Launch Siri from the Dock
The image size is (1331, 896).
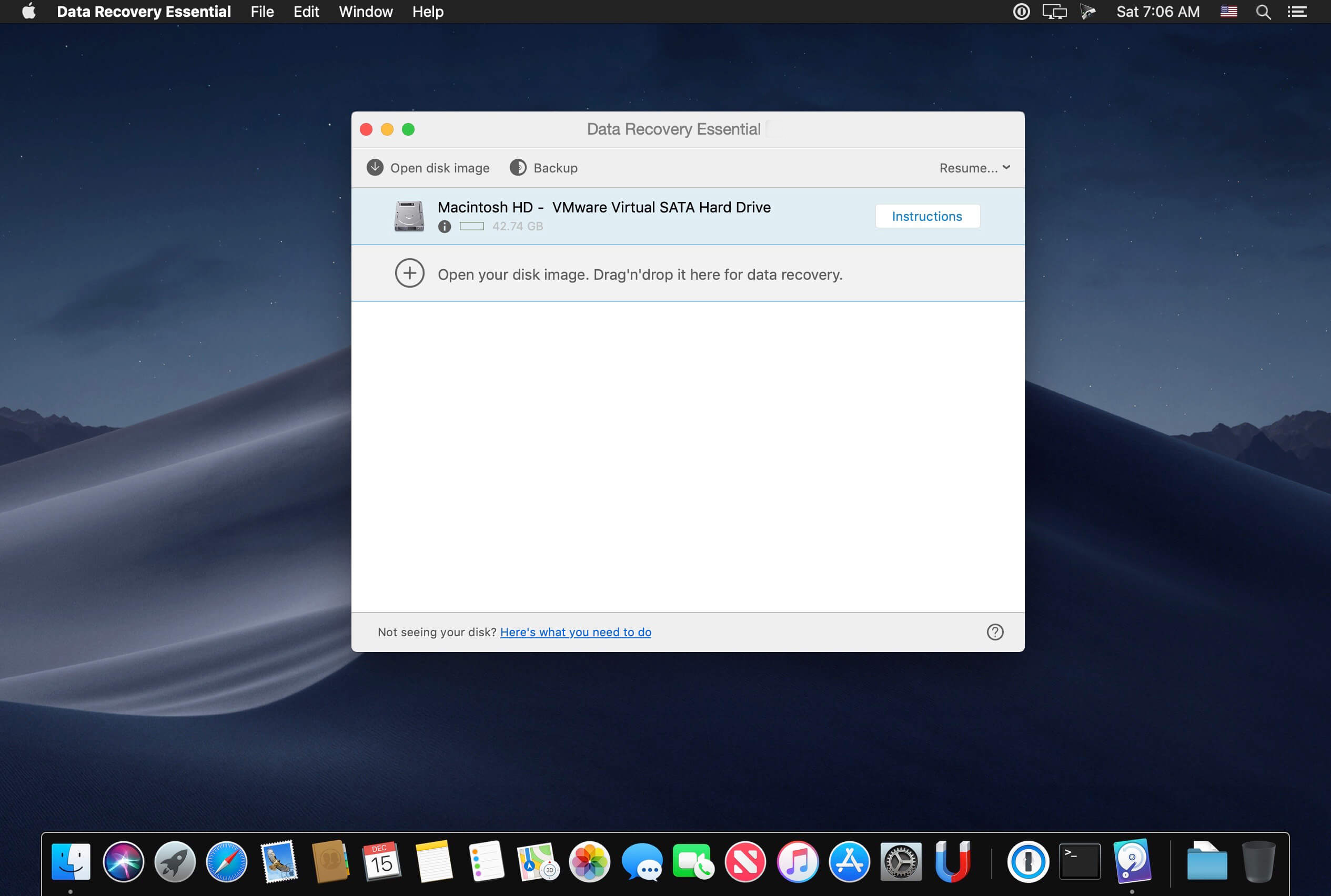pyautogui.click(x=123, y=861)
